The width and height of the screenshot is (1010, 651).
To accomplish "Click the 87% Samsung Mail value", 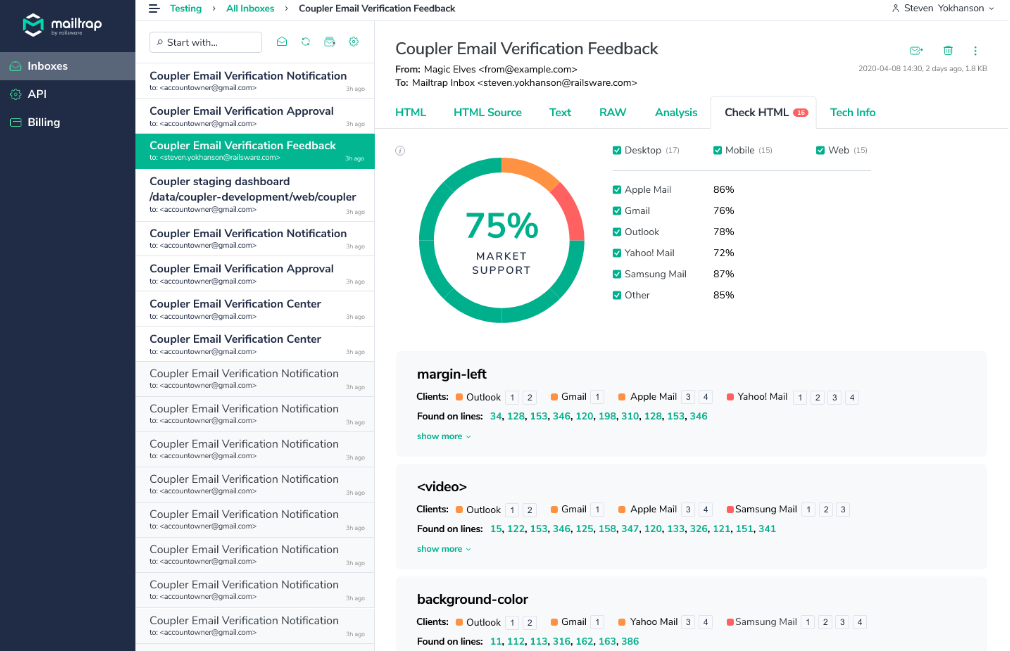I will tap(723, 274).
